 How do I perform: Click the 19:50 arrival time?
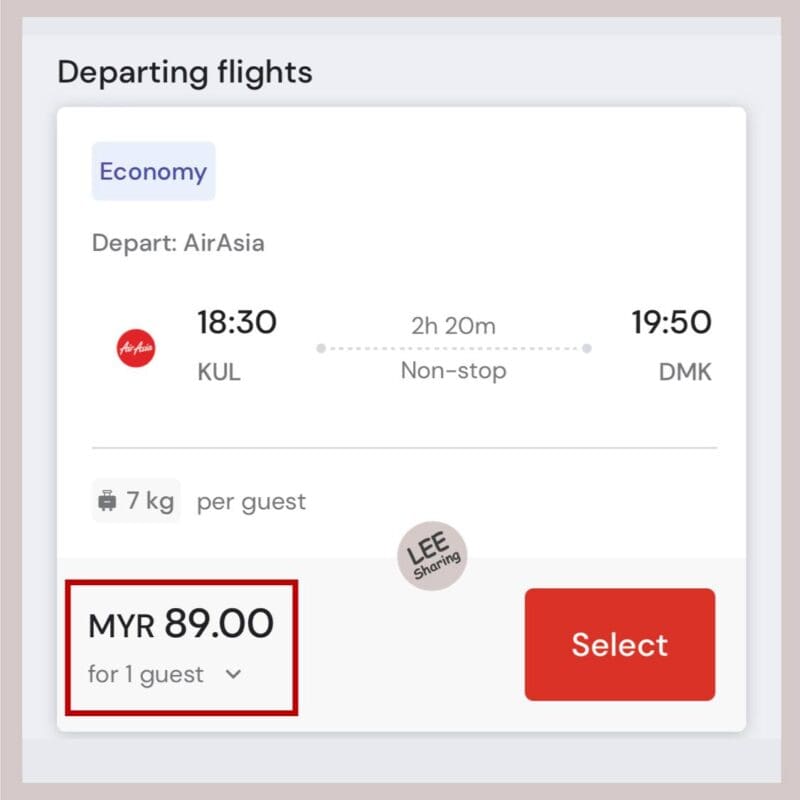(671, 322)
